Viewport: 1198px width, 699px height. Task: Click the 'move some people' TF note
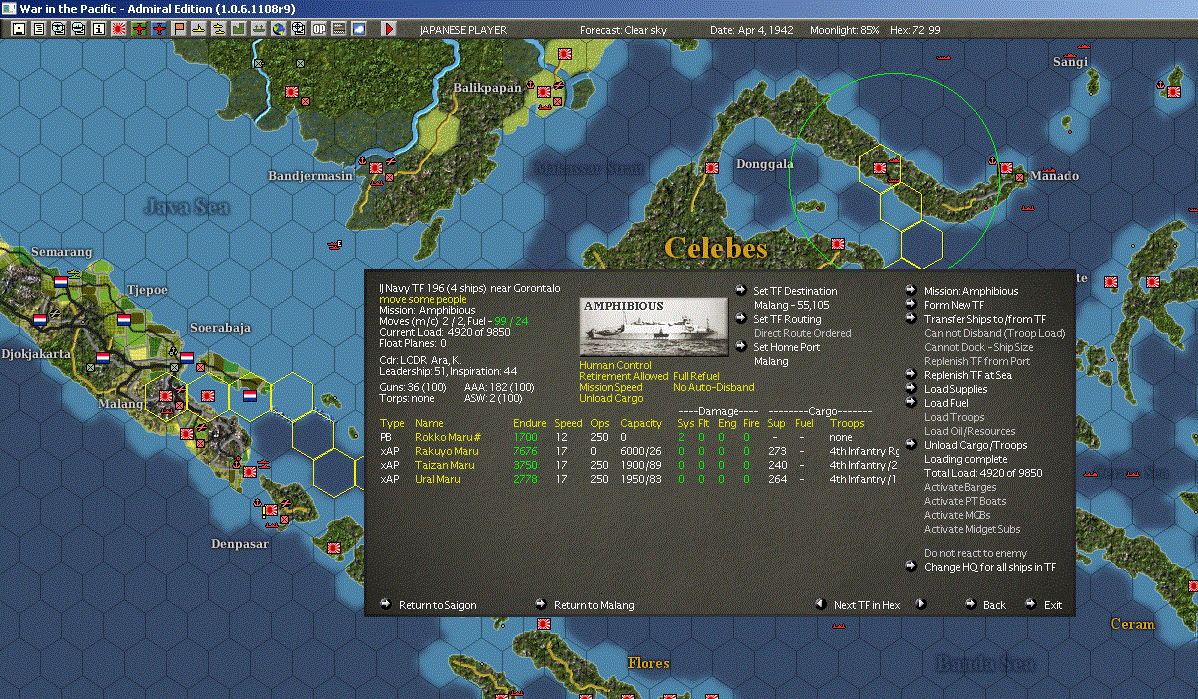(x=423, y=299)
